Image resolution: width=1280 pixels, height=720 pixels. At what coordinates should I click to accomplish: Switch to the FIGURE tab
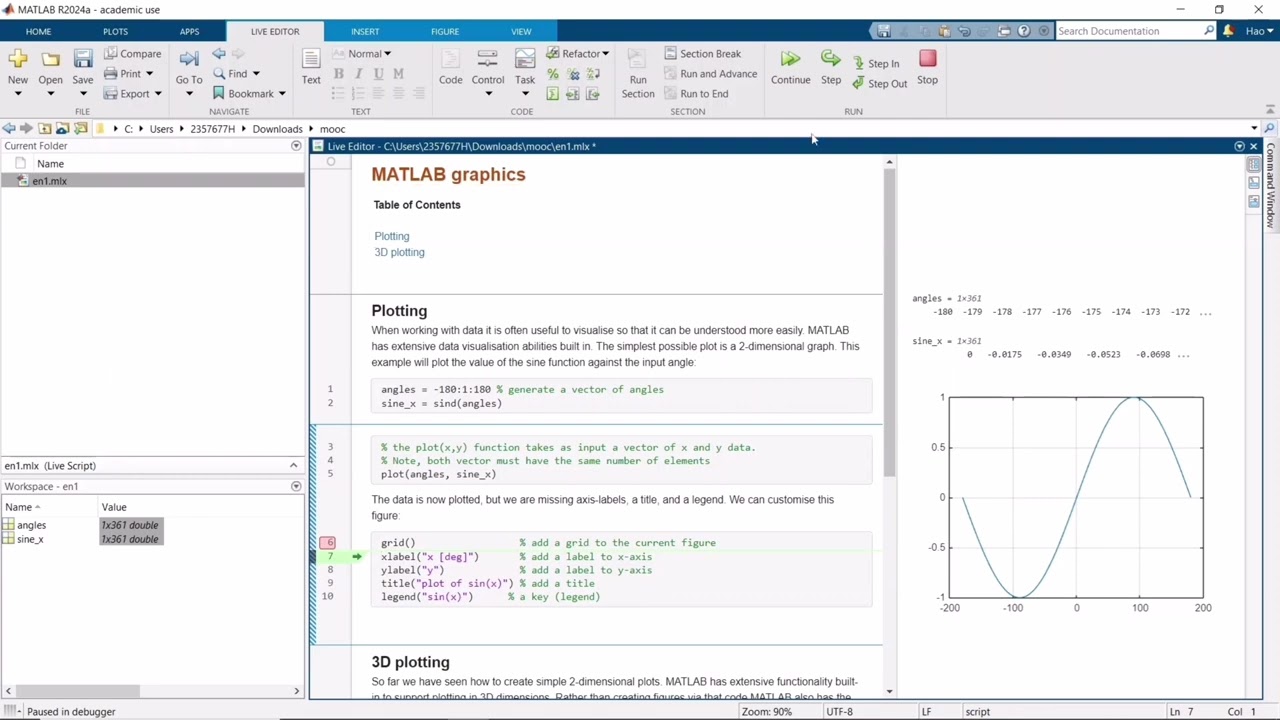click(445, 31)
